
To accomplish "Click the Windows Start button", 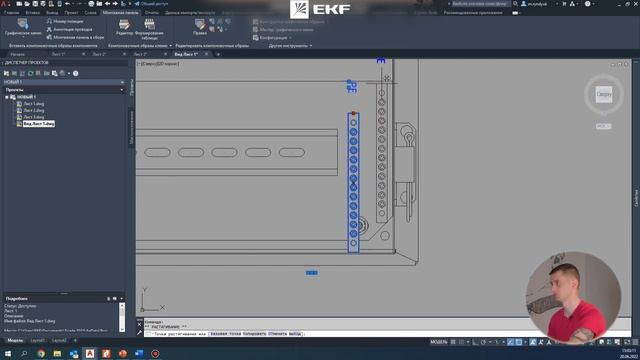I will pos(8,353).
